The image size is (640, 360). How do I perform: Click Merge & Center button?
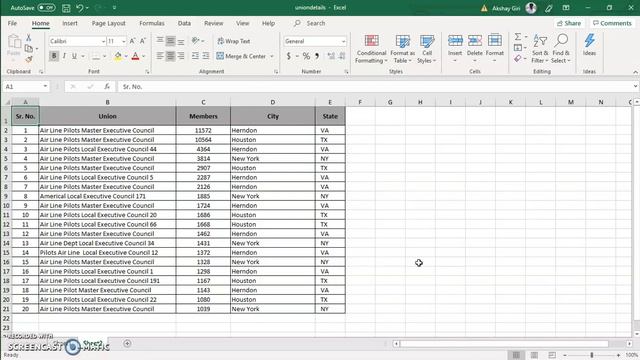click(x=241, y=56)
